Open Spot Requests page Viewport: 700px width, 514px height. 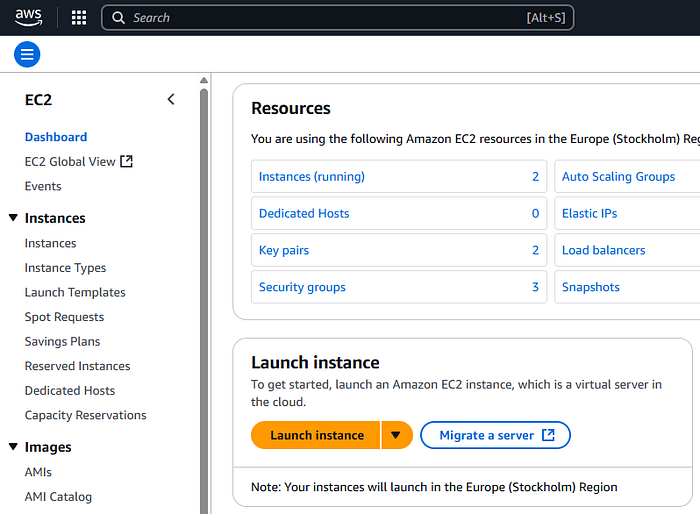pos(64,317)
